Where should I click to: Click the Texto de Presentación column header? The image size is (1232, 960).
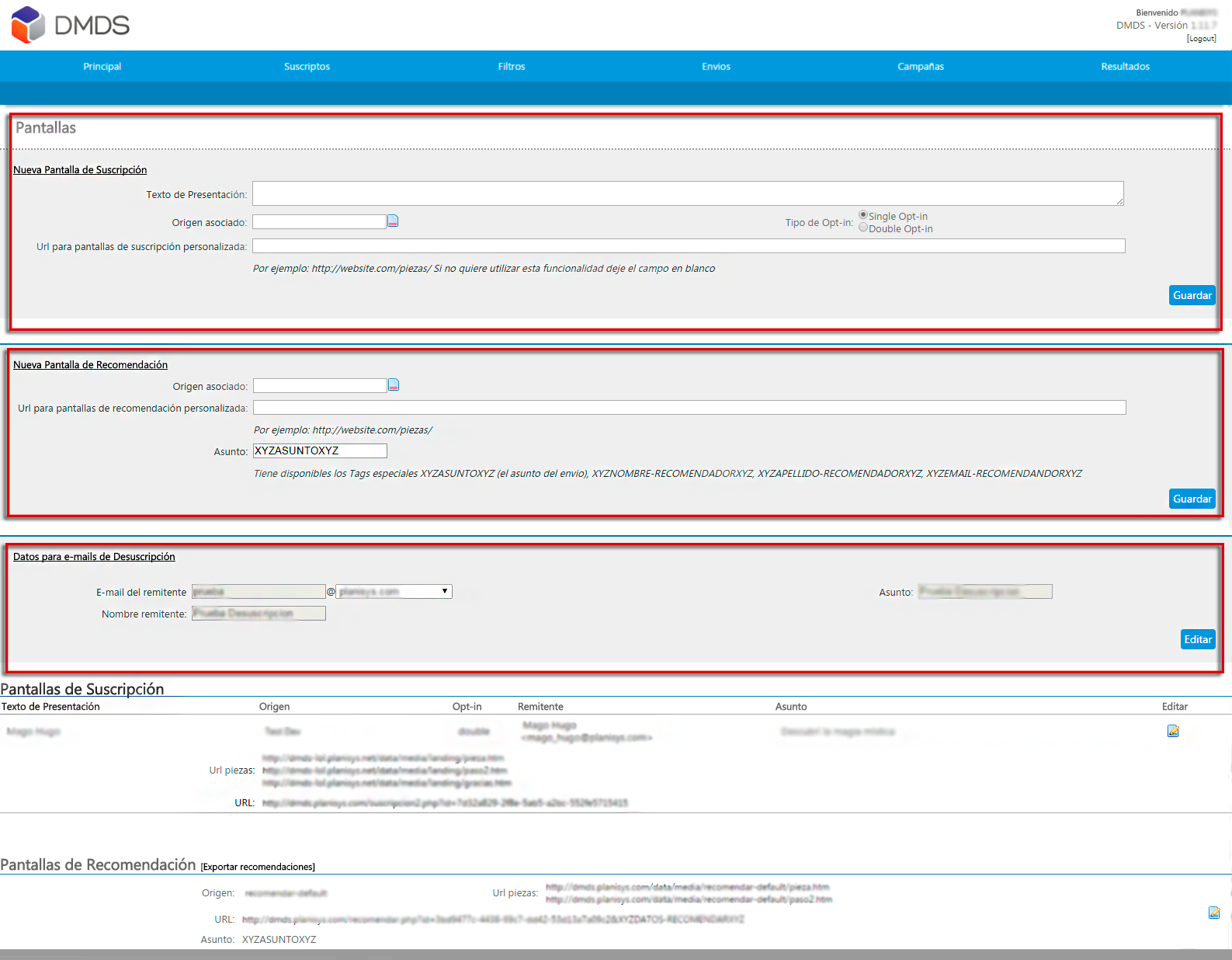(x=50, y=707)
